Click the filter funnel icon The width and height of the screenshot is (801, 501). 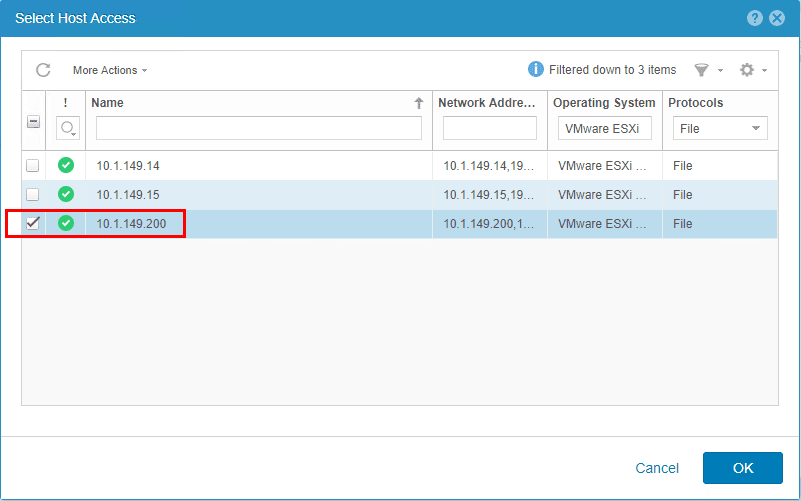click(x=701, y=70)
